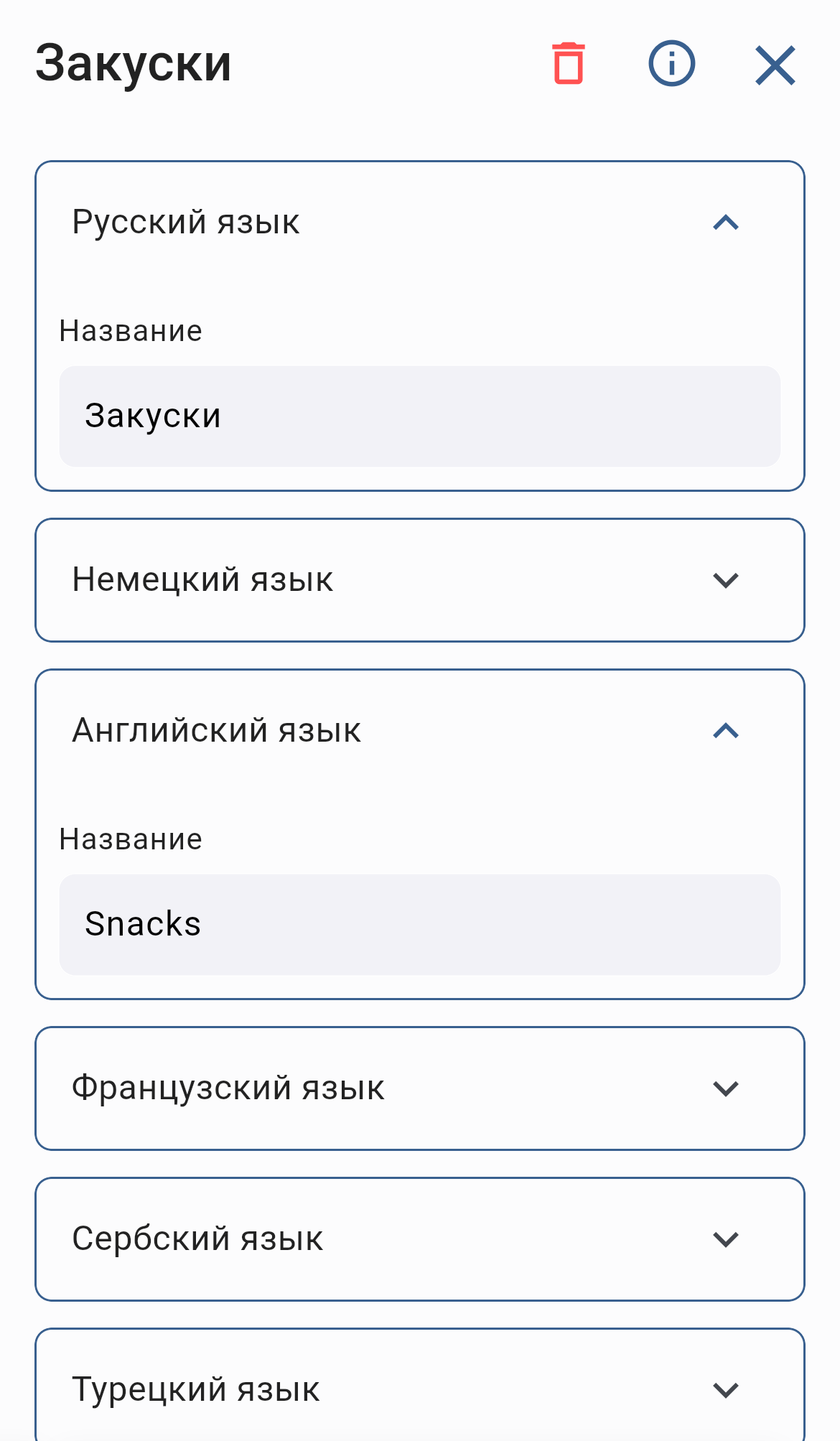
Task: Click the expand chevron on Сербский язык
Action: coord(727,1238)
